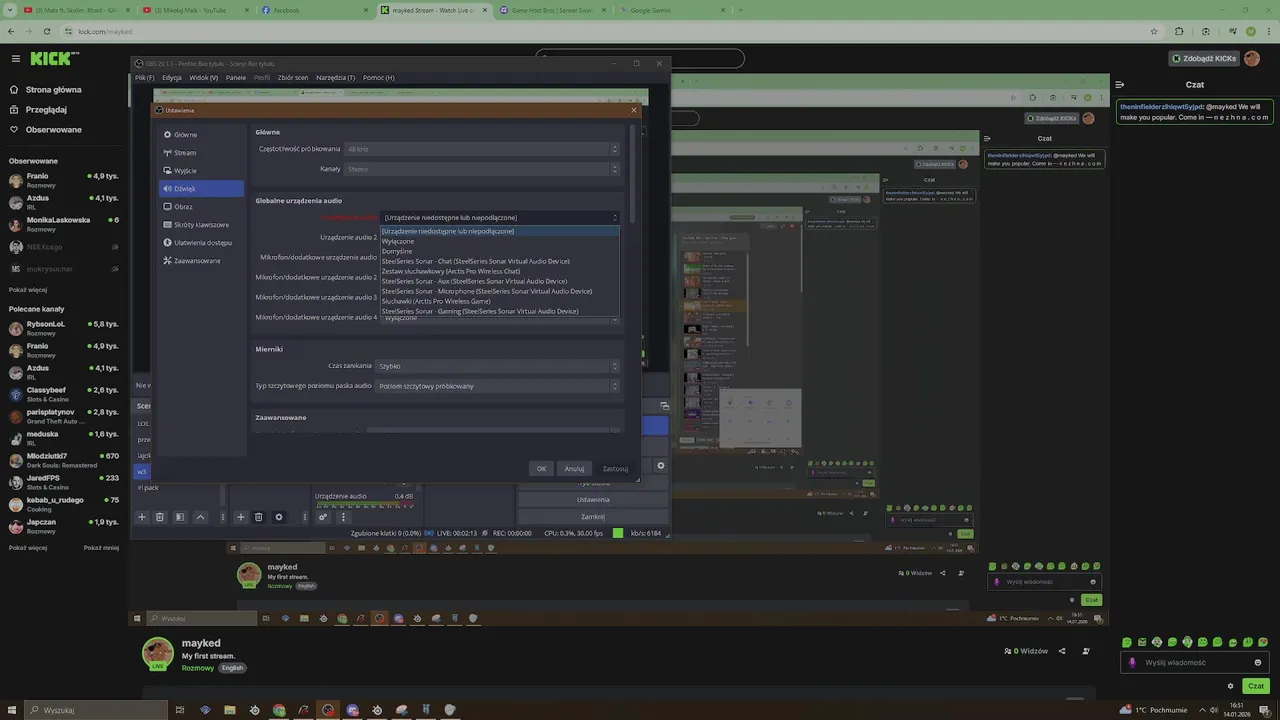Choose Wyłączone in the device list
Image resolution: width=1280 pixels, height=720 pixels.
click(500, 241)
